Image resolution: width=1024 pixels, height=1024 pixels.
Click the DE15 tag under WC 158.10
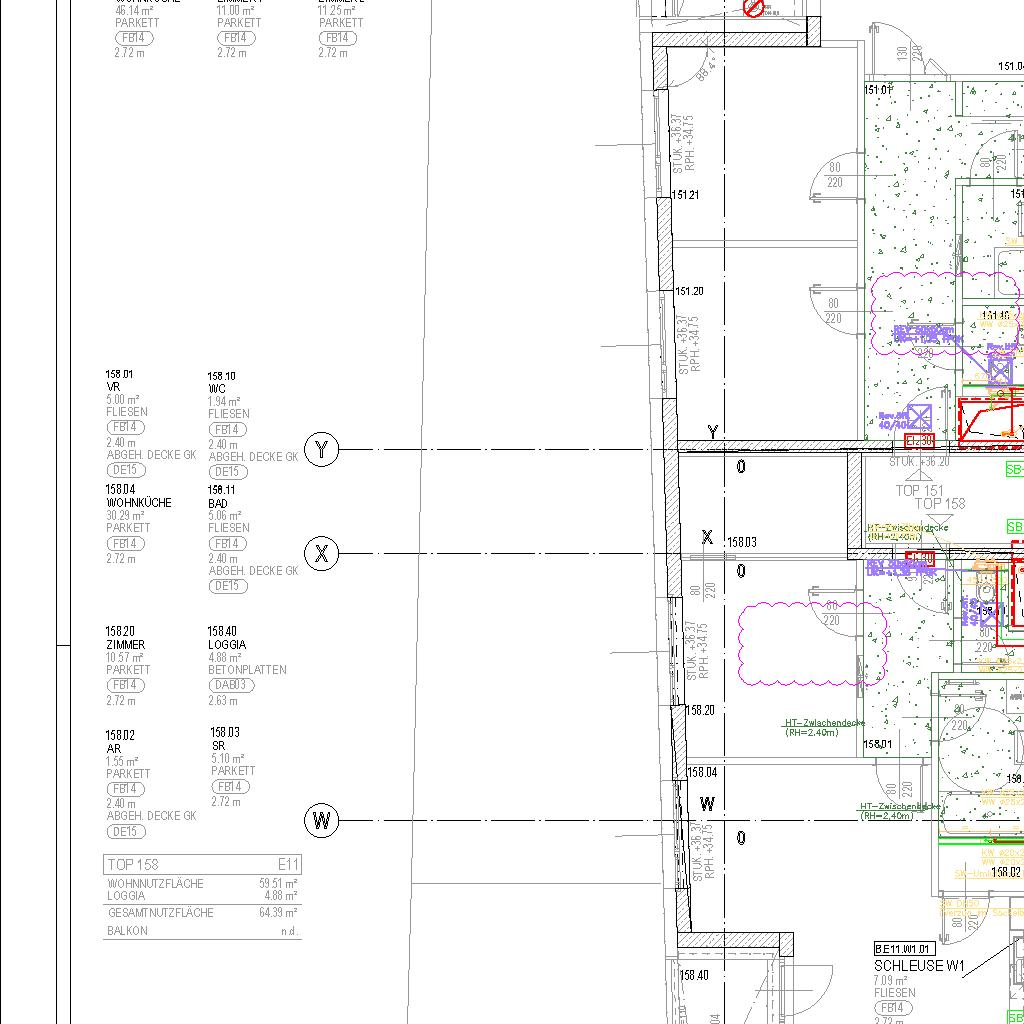[227, 472]
